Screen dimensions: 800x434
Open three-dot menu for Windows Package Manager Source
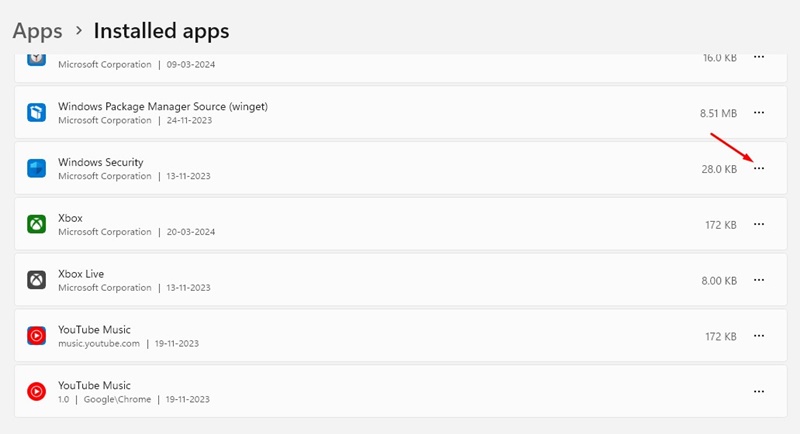click(759, 113)
